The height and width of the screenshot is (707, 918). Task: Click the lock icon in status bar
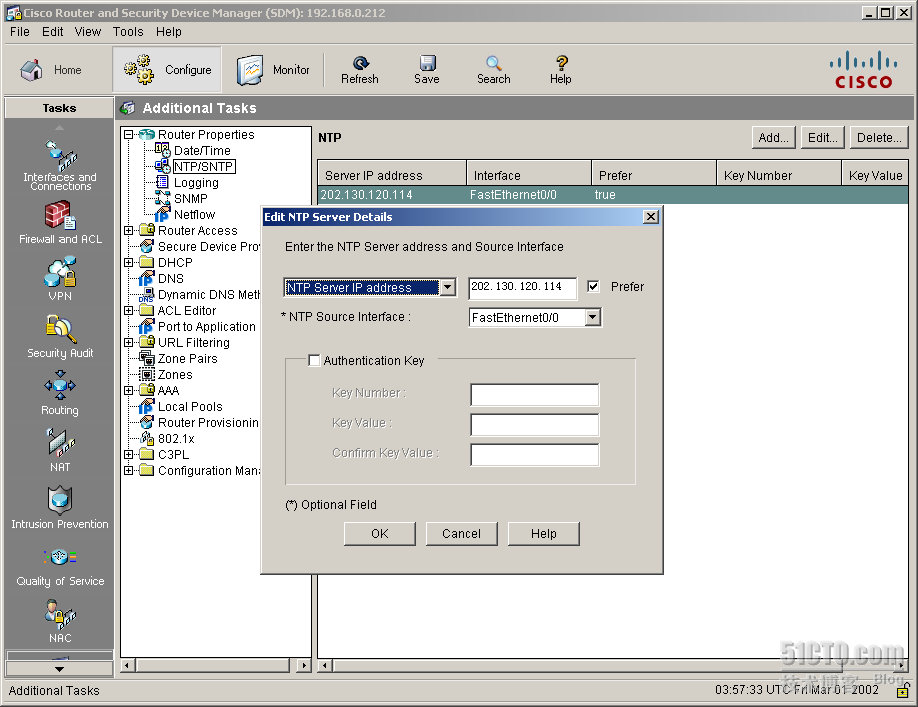pyautogui.click(x=903, y=691)
